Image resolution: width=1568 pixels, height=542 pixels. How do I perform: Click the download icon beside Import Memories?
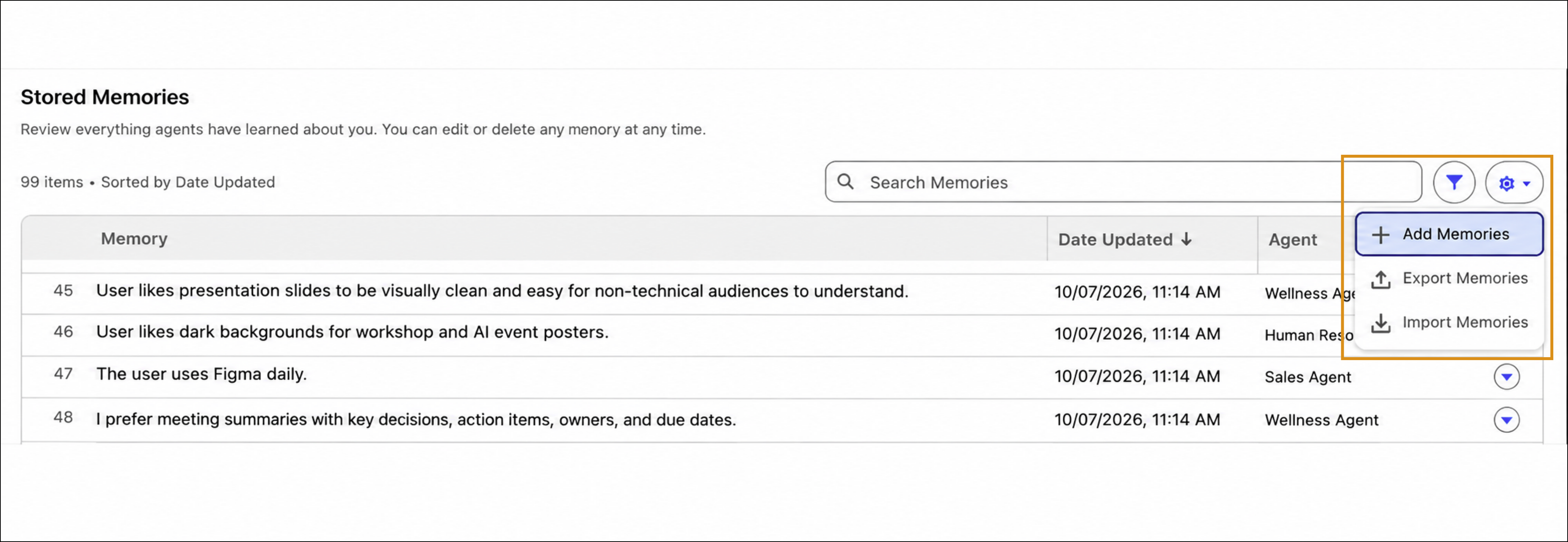click(1380, 323)
